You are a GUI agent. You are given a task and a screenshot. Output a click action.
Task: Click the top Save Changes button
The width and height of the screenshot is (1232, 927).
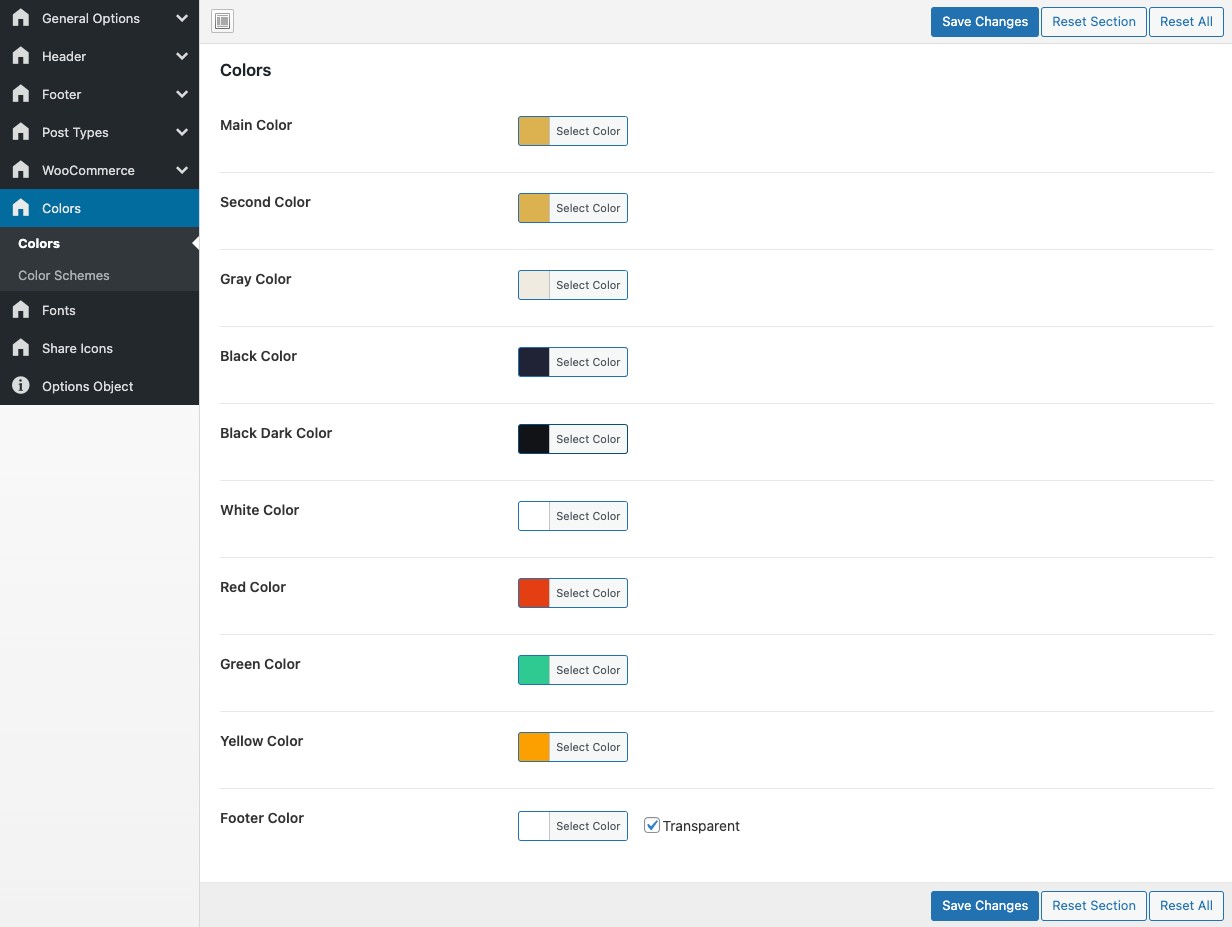point(985,22)
